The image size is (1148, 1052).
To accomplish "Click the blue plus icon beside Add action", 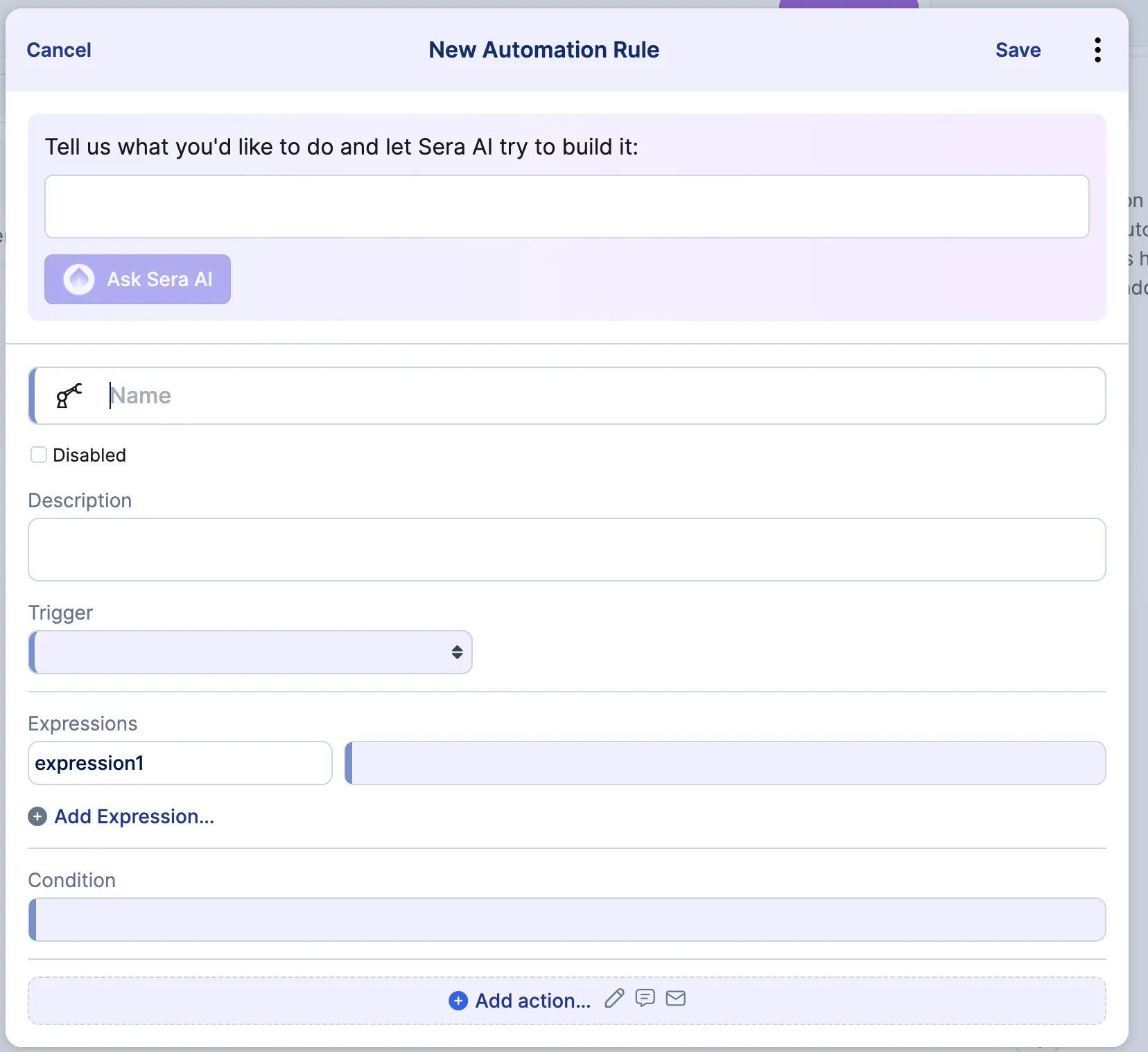I will (x=458, y=1001).
